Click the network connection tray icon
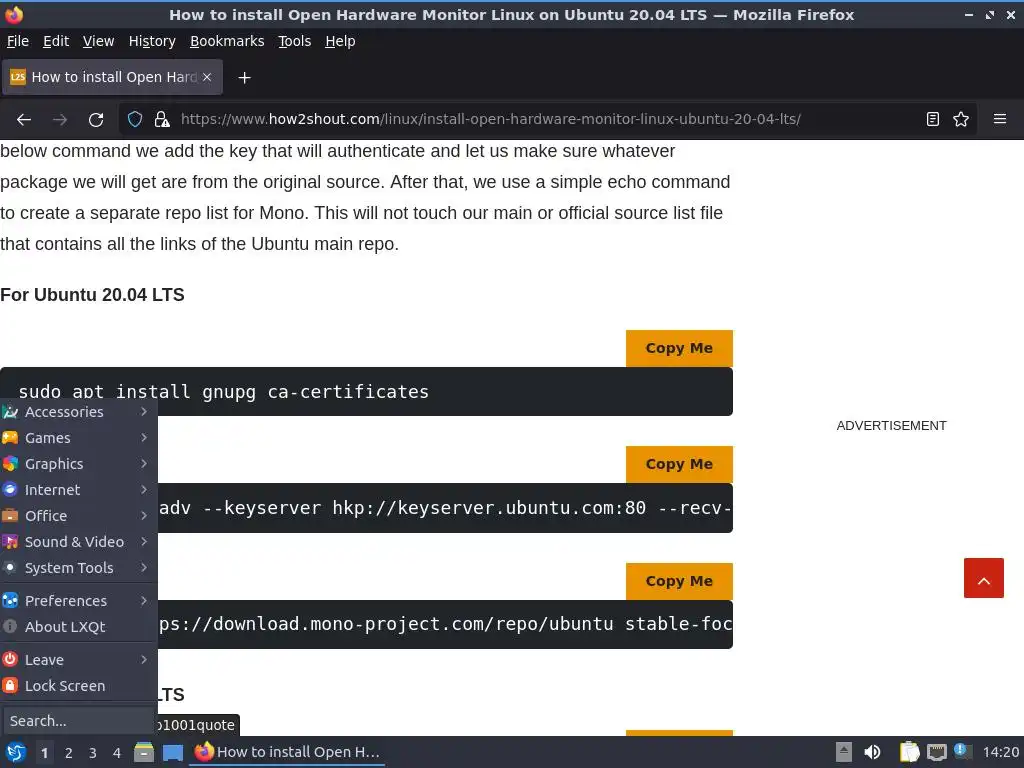Image resolution: width=1024 pixels, height=768 pixels. (x=937, y=752)
